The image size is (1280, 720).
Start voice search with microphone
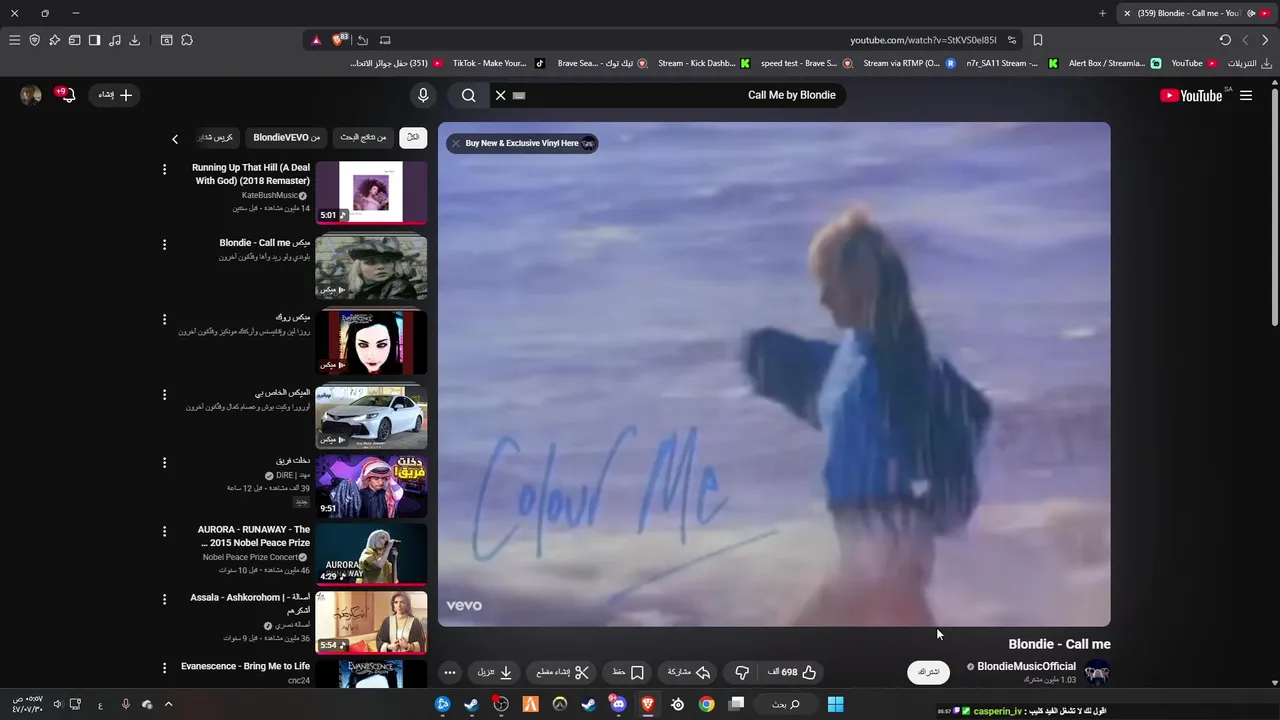pyautogui.click(x=423, y=95)
